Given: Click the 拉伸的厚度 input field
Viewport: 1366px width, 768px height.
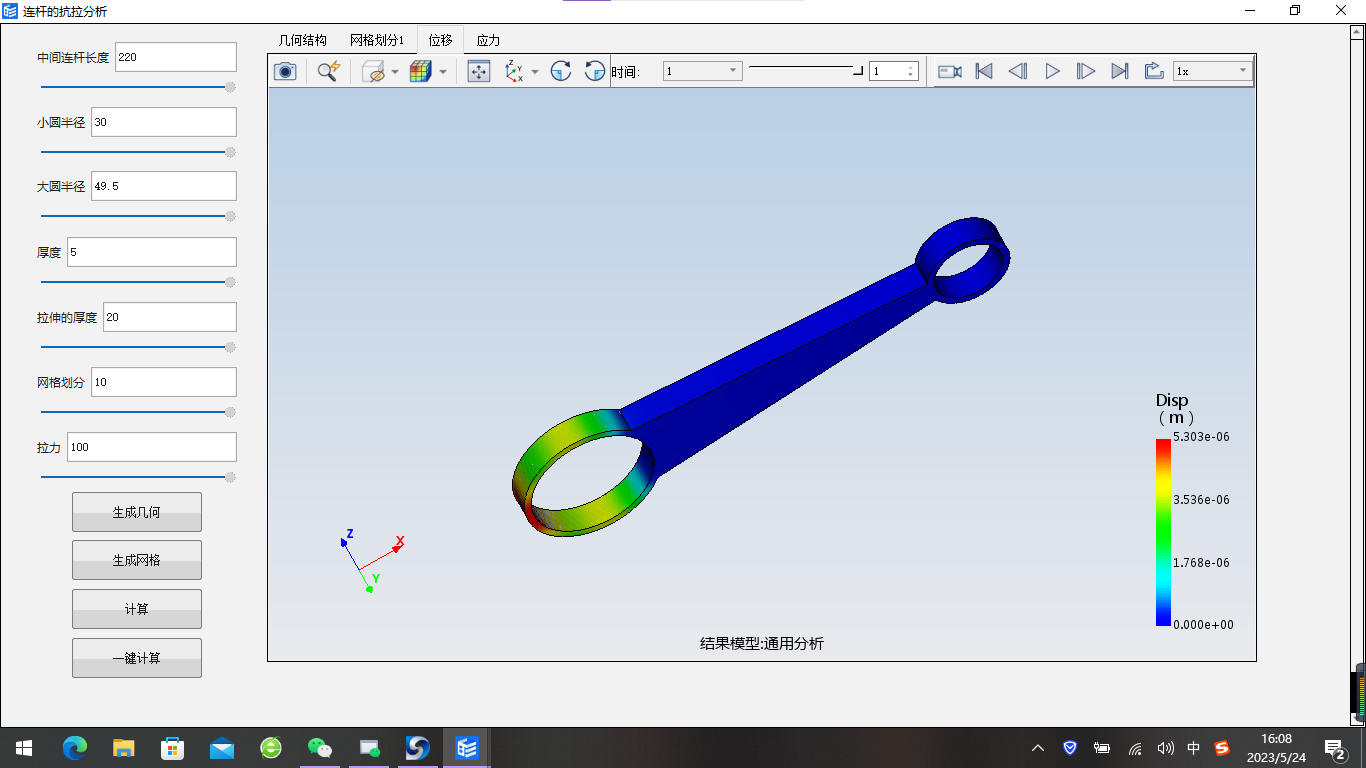Looking at the screenshot, I should tap(170, 317).
